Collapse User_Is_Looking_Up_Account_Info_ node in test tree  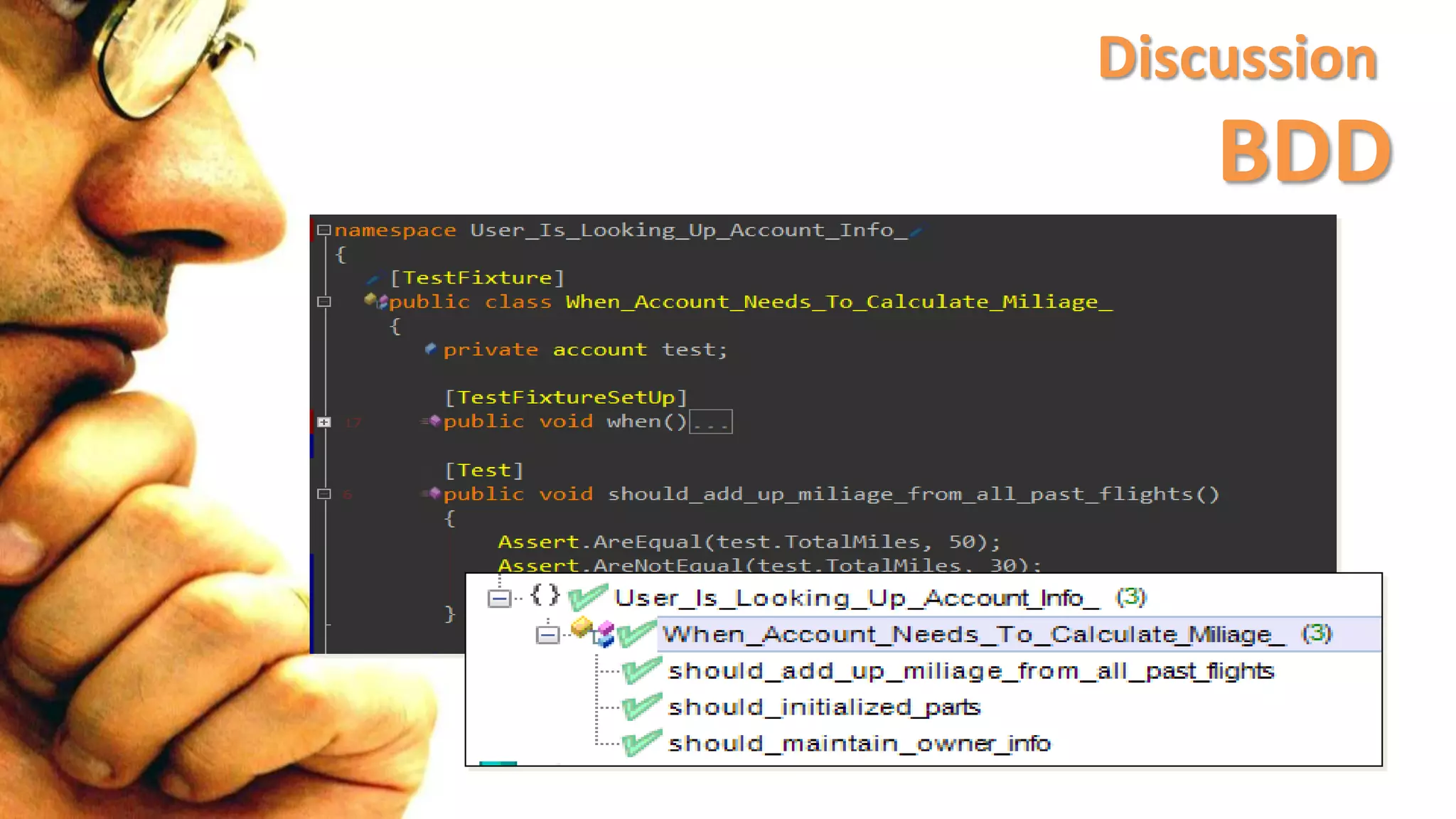pos(499,598)
